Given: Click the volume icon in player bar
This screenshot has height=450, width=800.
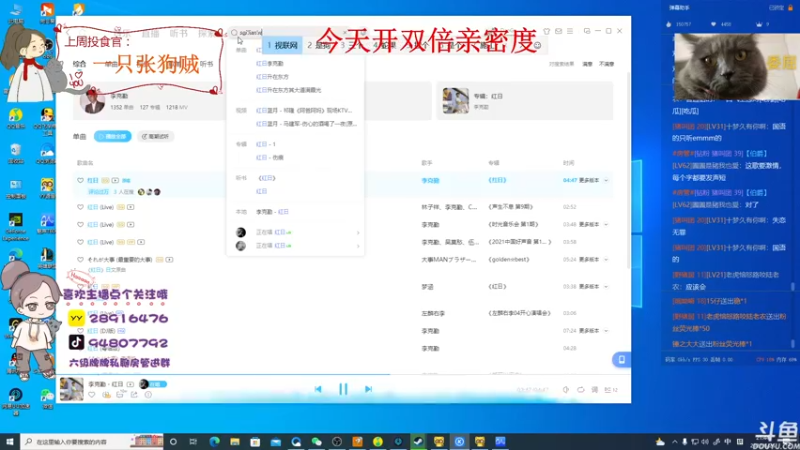Looking at the screenshot, I should 566,390.
